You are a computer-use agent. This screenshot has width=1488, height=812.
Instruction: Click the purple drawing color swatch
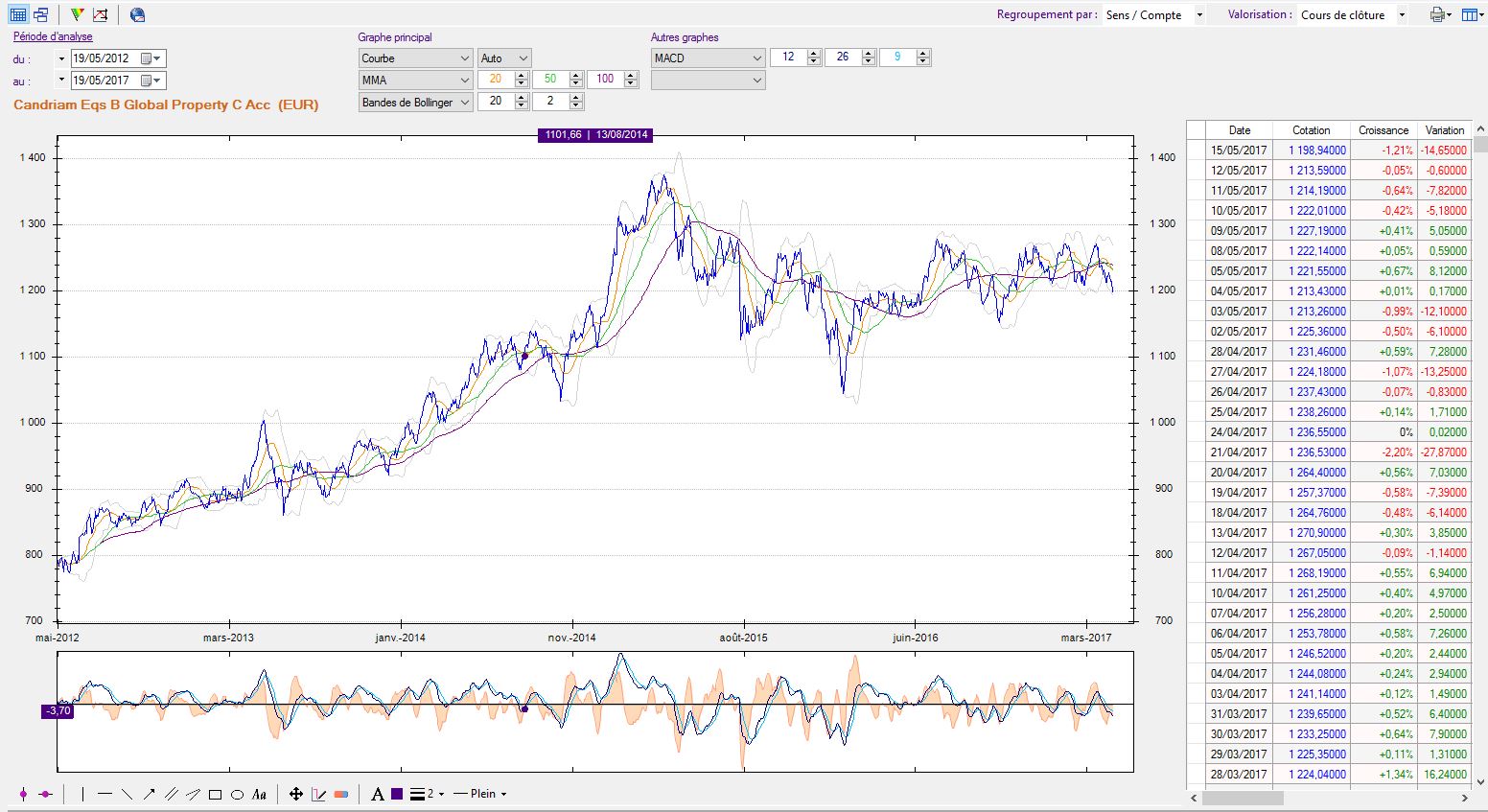(x=397, y=794)
